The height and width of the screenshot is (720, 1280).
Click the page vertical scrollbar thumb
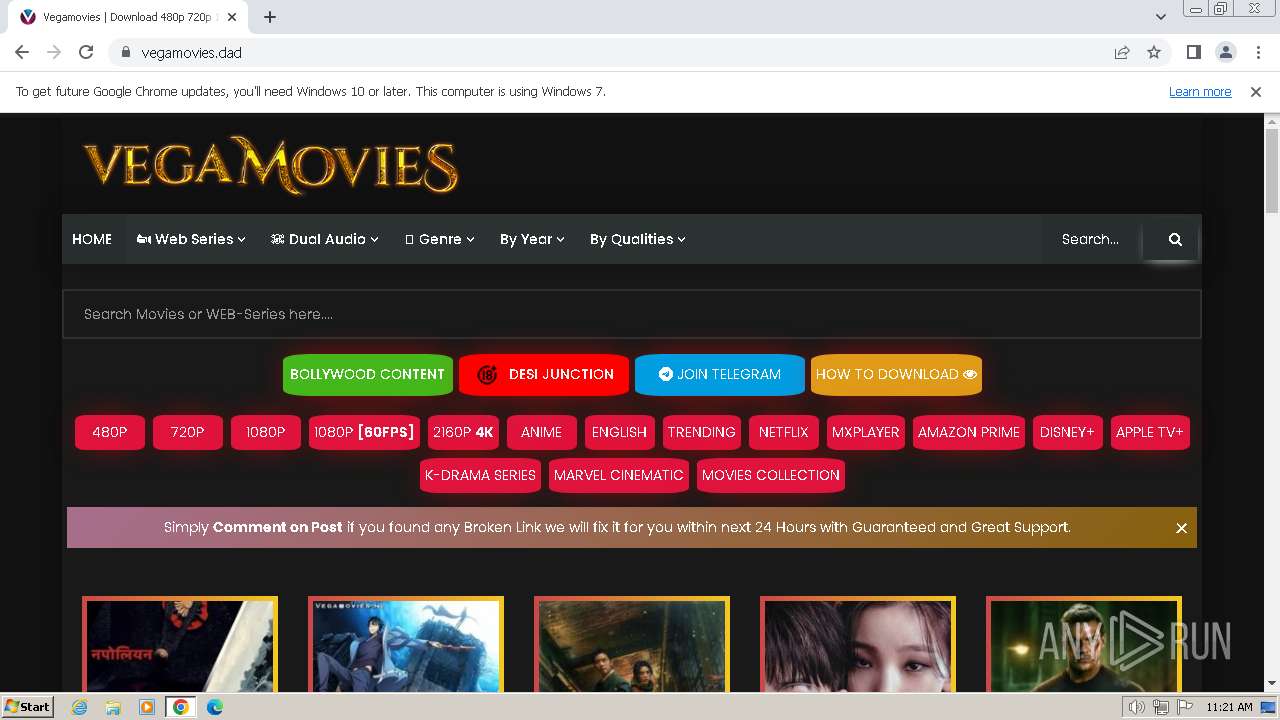(x=1272, y=170)
